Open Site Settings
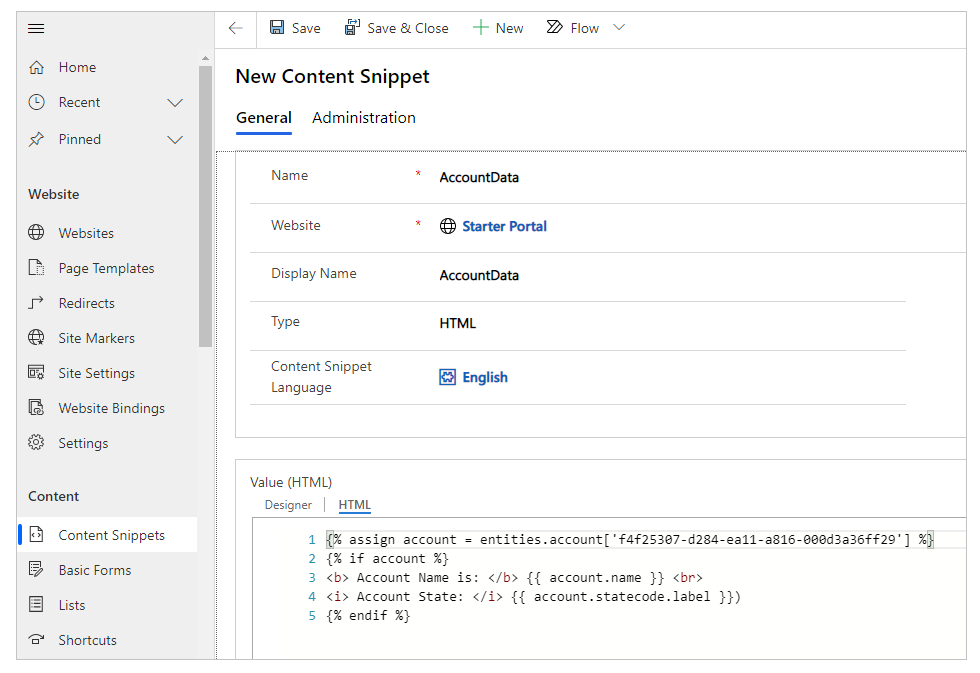Viewport: 980px width, 673px height. point(96,372)
